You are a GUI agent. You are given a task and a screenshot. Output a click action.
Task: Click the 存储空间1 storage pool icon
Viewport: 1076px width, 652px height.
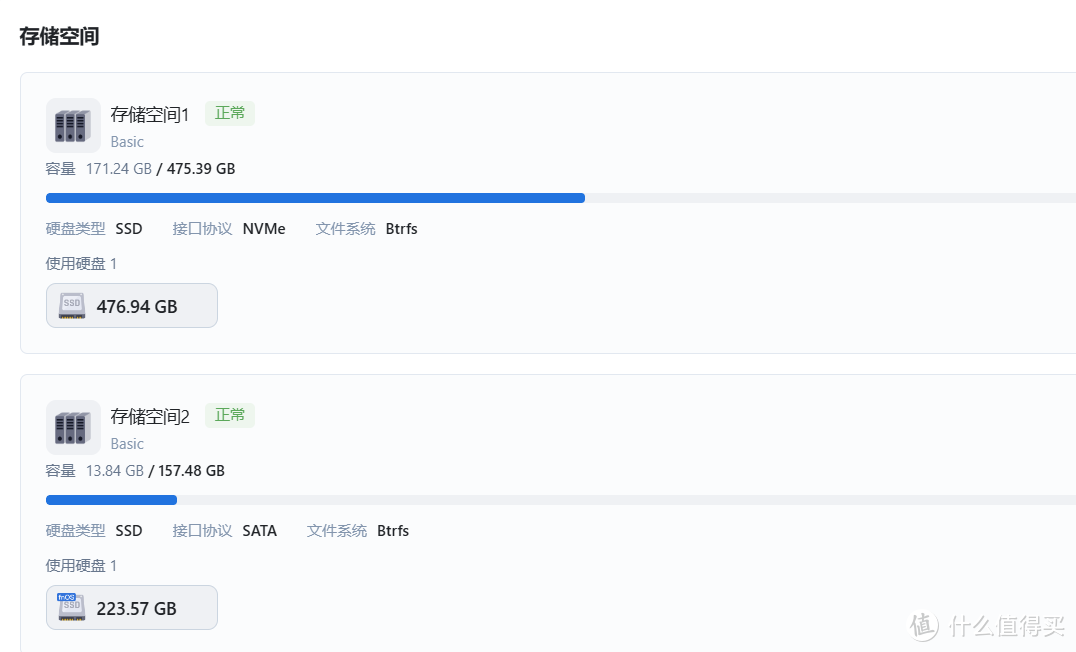tap(72, 125)
